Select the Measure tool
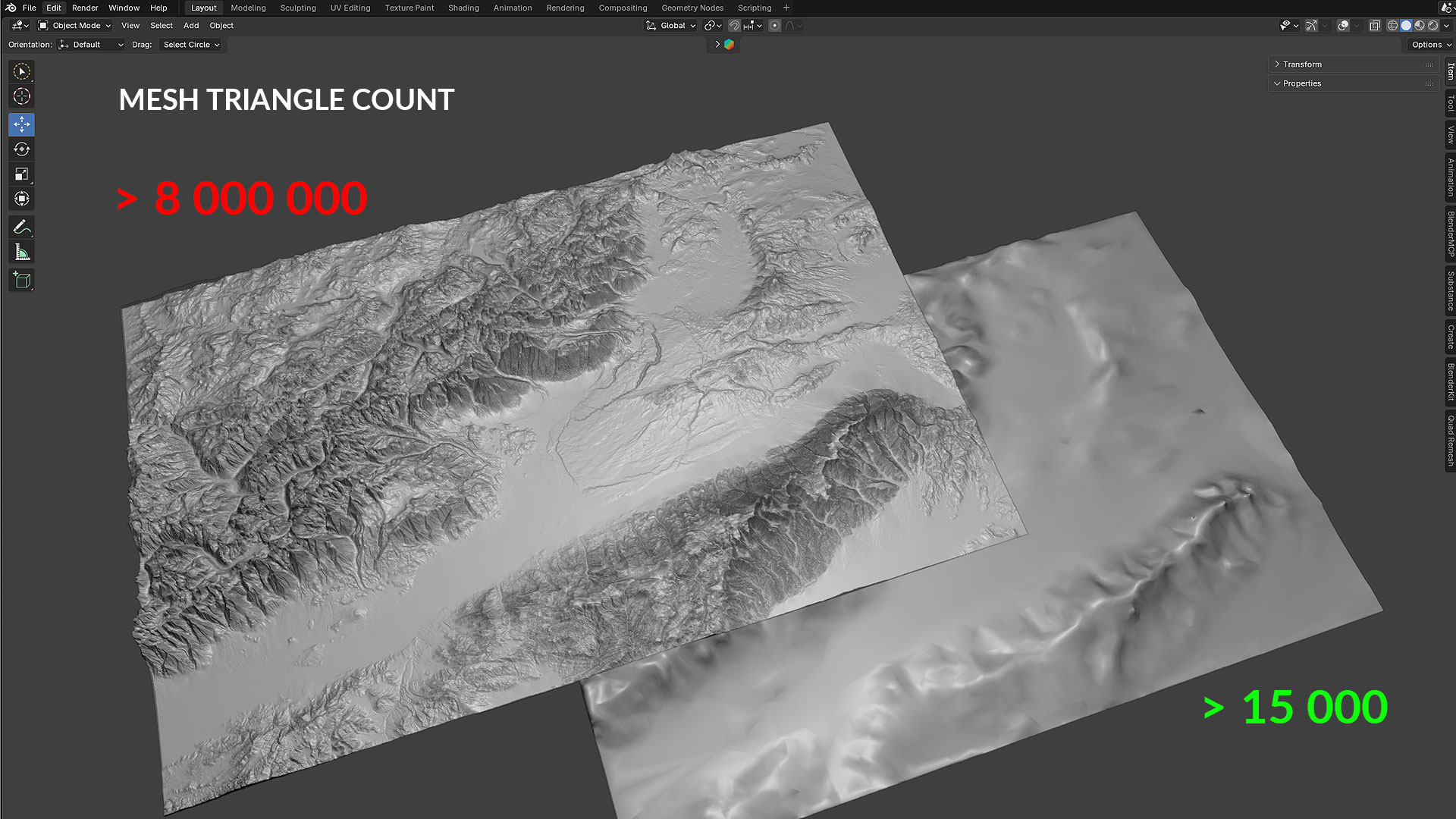Screen dimensions: 1456x819 [x=20, y=251]
